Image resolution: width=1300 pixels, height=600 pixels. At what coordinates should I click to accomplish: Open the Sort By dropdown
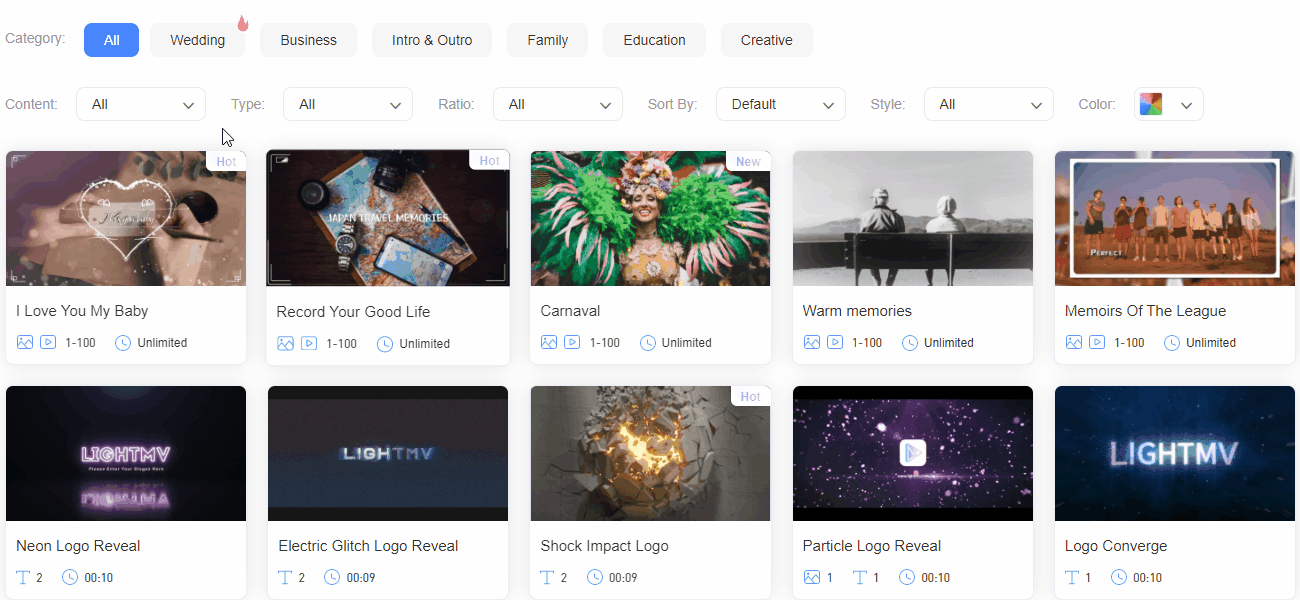tap(780, 103)
